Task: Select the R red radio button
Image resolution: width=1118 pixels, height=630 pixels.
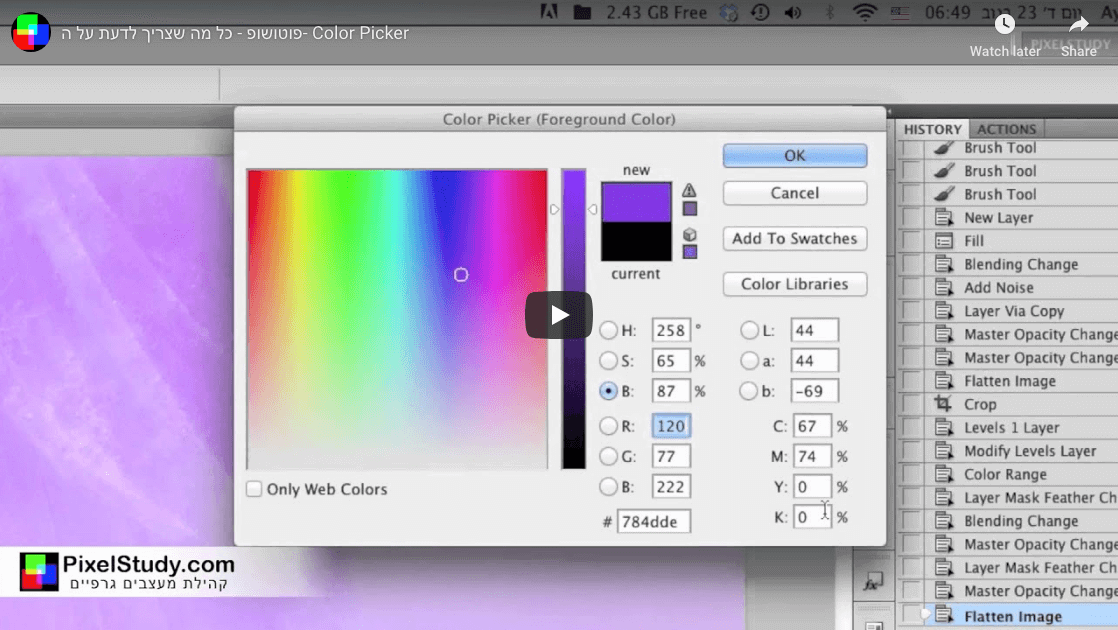Action: coord(608,426)
